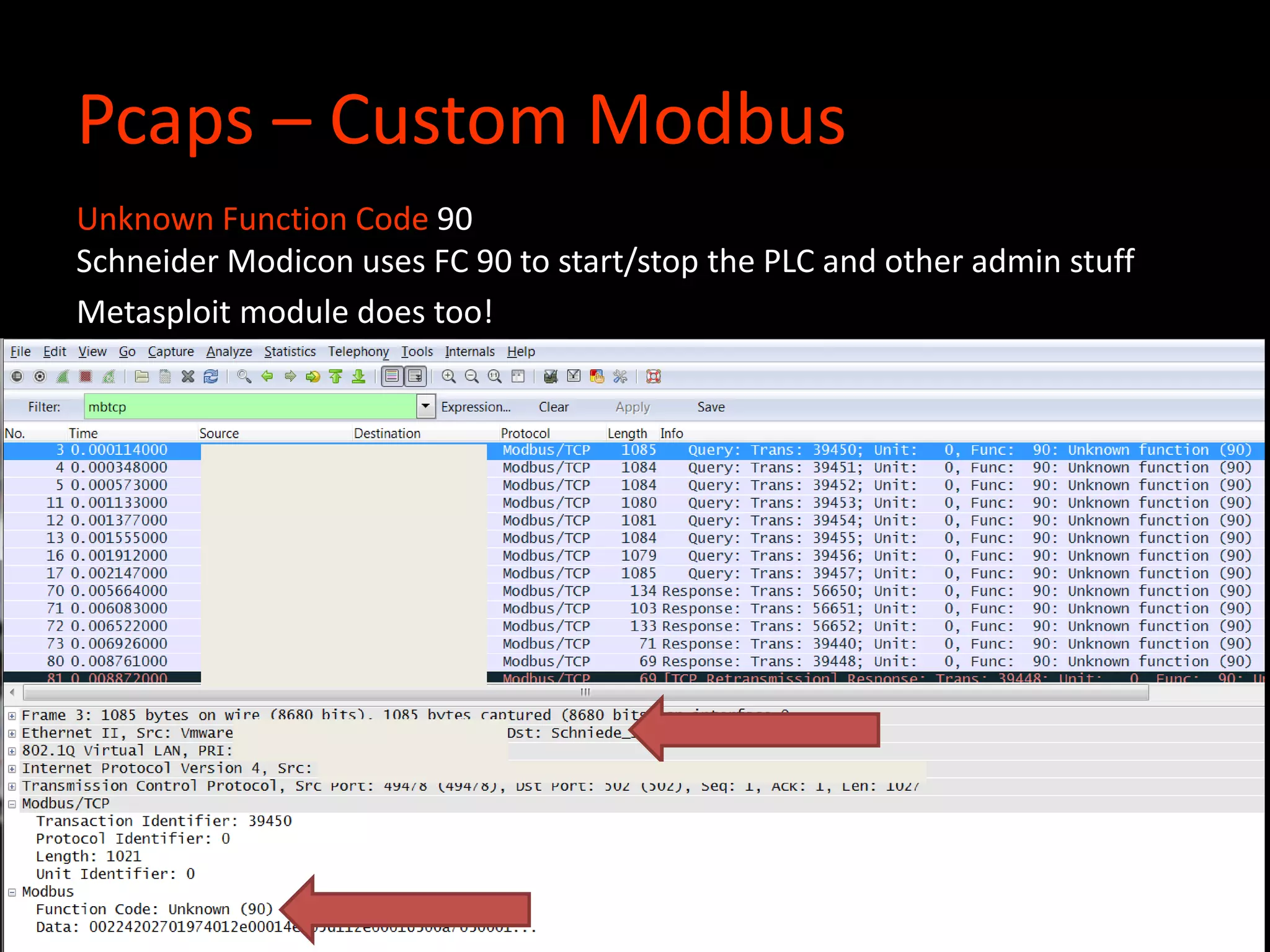
Task: Open the Help menu
Action: tap(521, 351)
